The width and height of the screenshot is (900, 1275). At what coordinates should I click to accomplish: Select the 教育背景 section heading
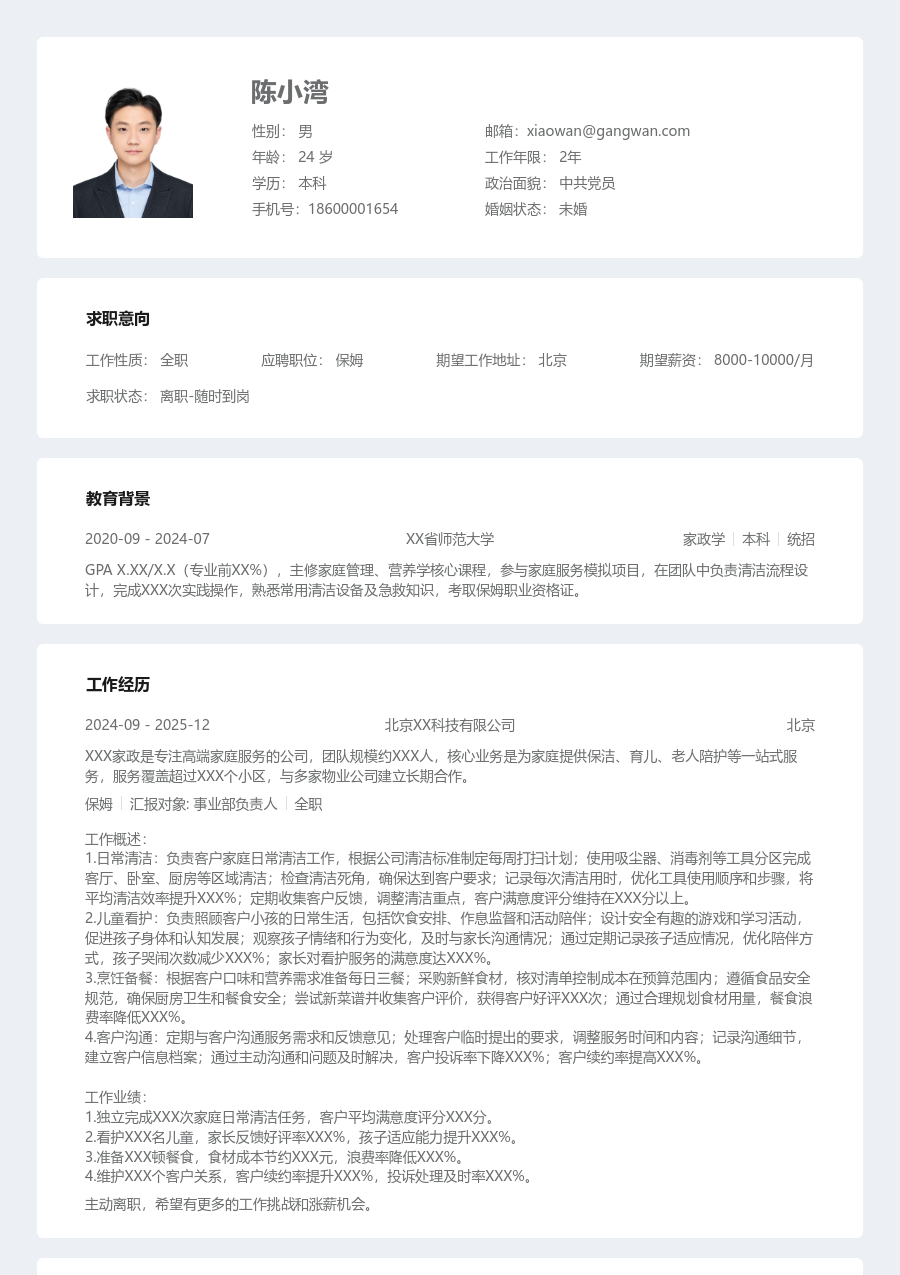tap(118, 499)
